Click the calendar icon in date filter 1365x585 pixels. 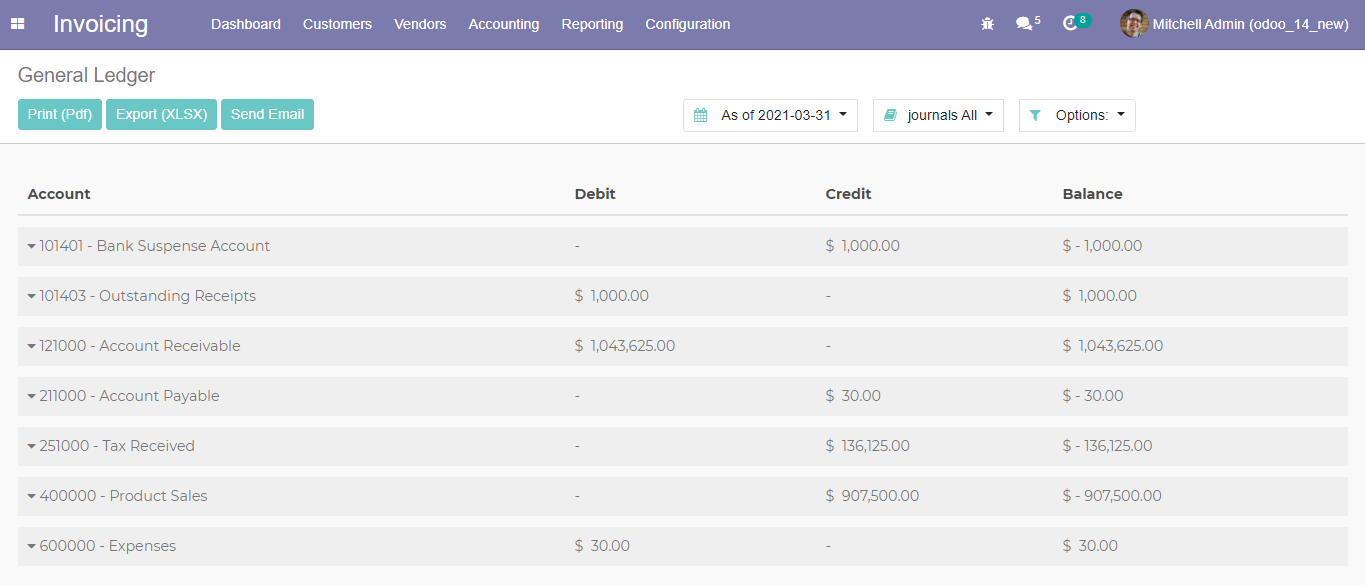(701, 116)
